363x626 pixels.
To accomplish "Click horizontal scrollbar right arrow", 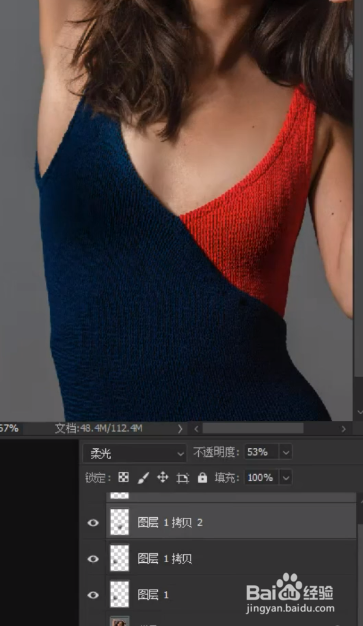I will pyautogui.click(x=343, y=429).
